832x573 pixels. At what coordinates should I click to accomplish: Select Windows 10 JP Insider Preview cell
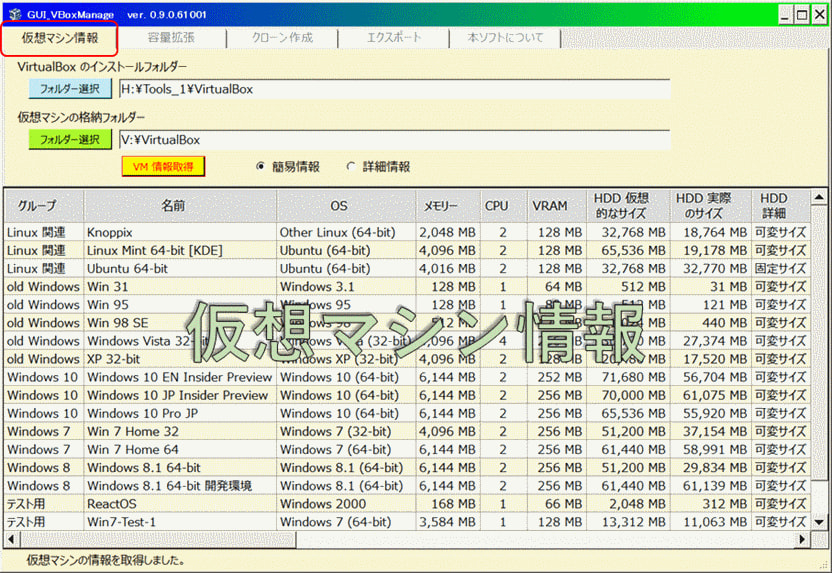point(180,395)
